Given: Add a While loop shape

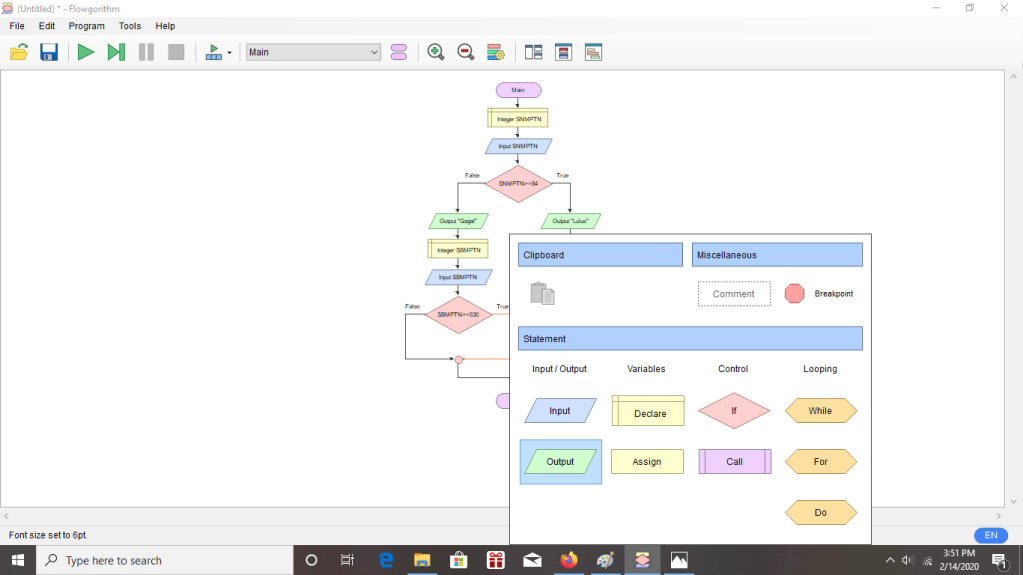Looking at the screenshot, I should tap(820, 411).
